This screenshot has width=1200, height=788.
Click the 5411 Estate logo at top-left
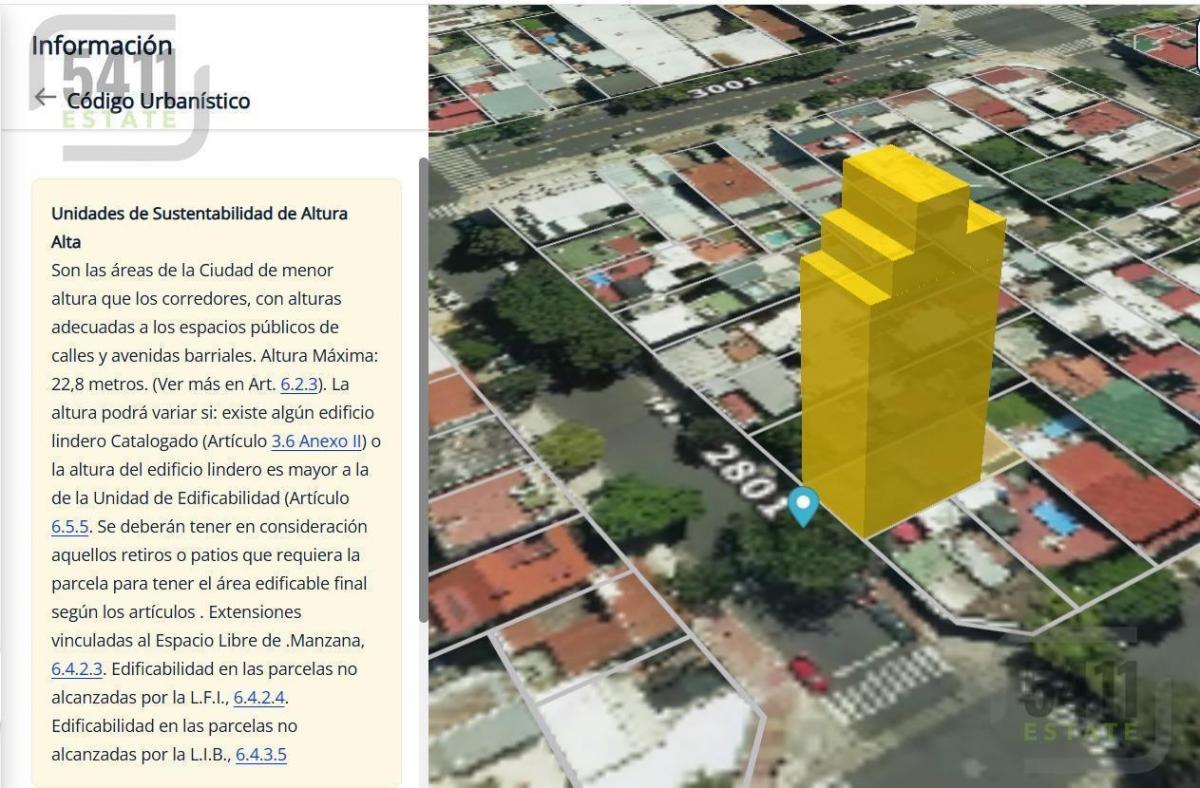point(120,90)
